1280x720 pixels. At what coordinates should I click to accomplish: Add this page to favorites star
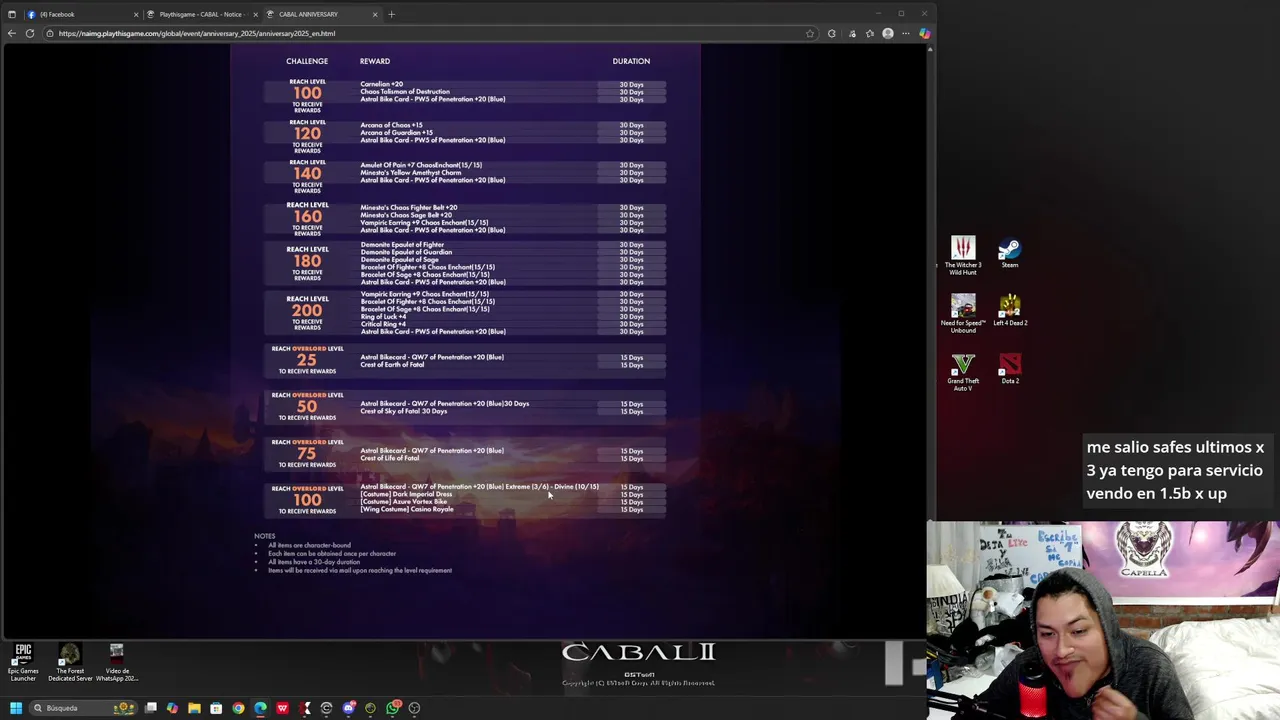tap(810, 33)
